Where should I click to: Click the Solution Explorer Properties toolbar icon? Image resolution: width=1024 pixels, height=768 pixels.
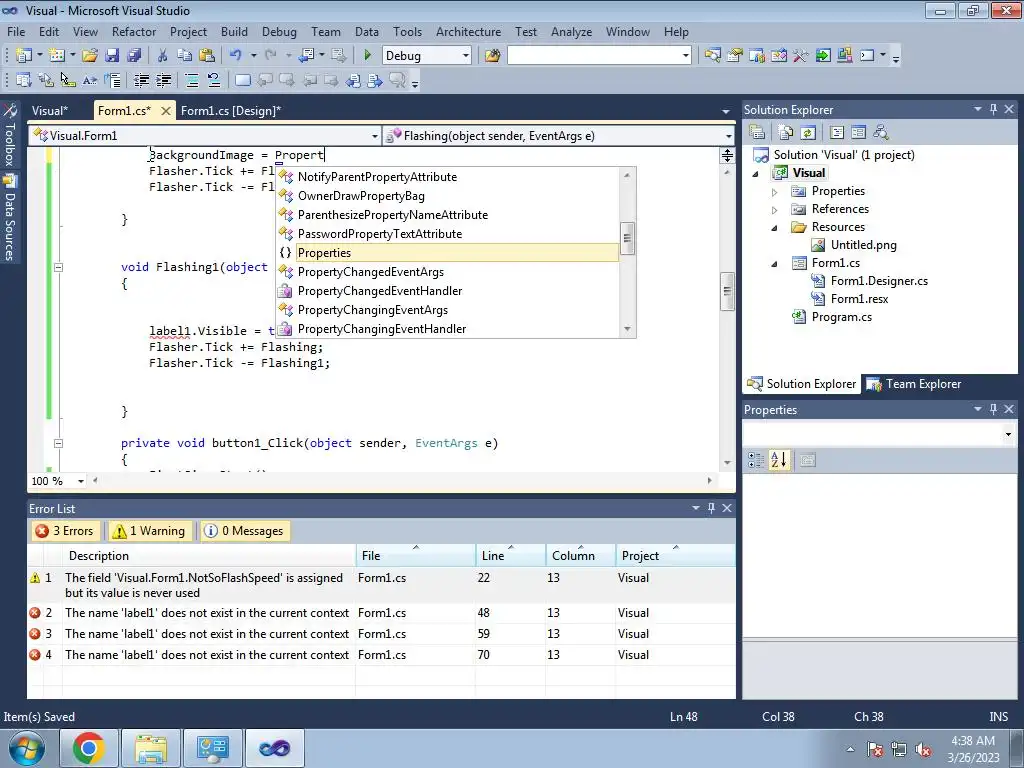(x=757, y=133)
